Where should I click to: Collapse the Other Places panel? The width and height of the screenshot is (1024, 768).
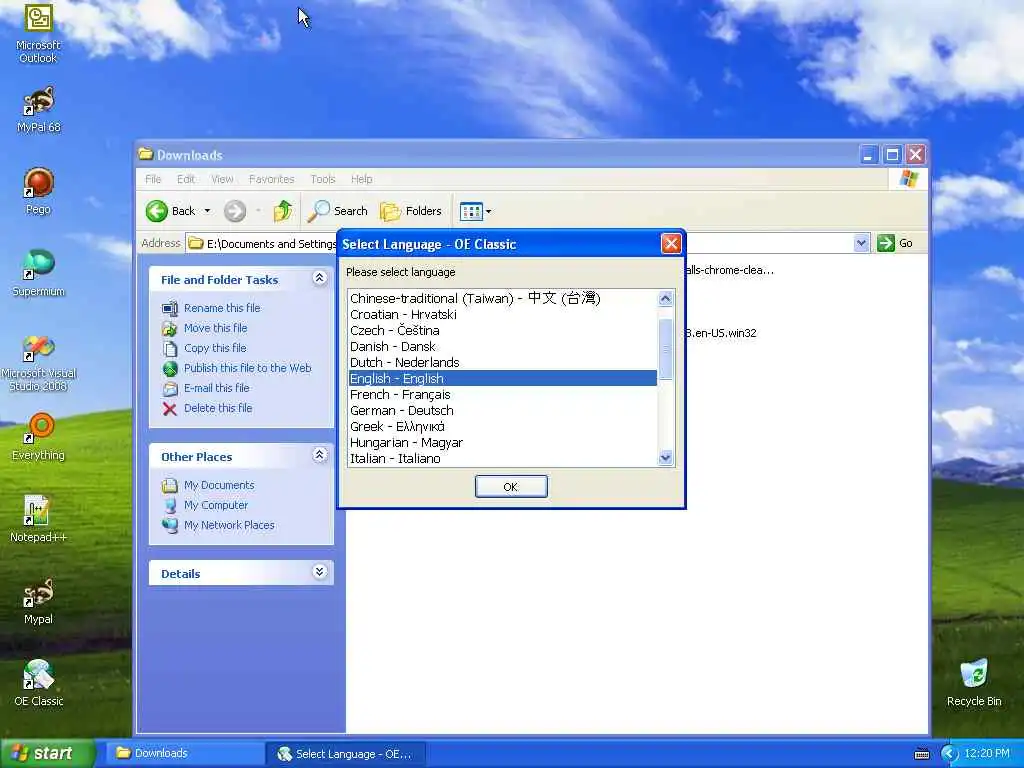(319, 455)
